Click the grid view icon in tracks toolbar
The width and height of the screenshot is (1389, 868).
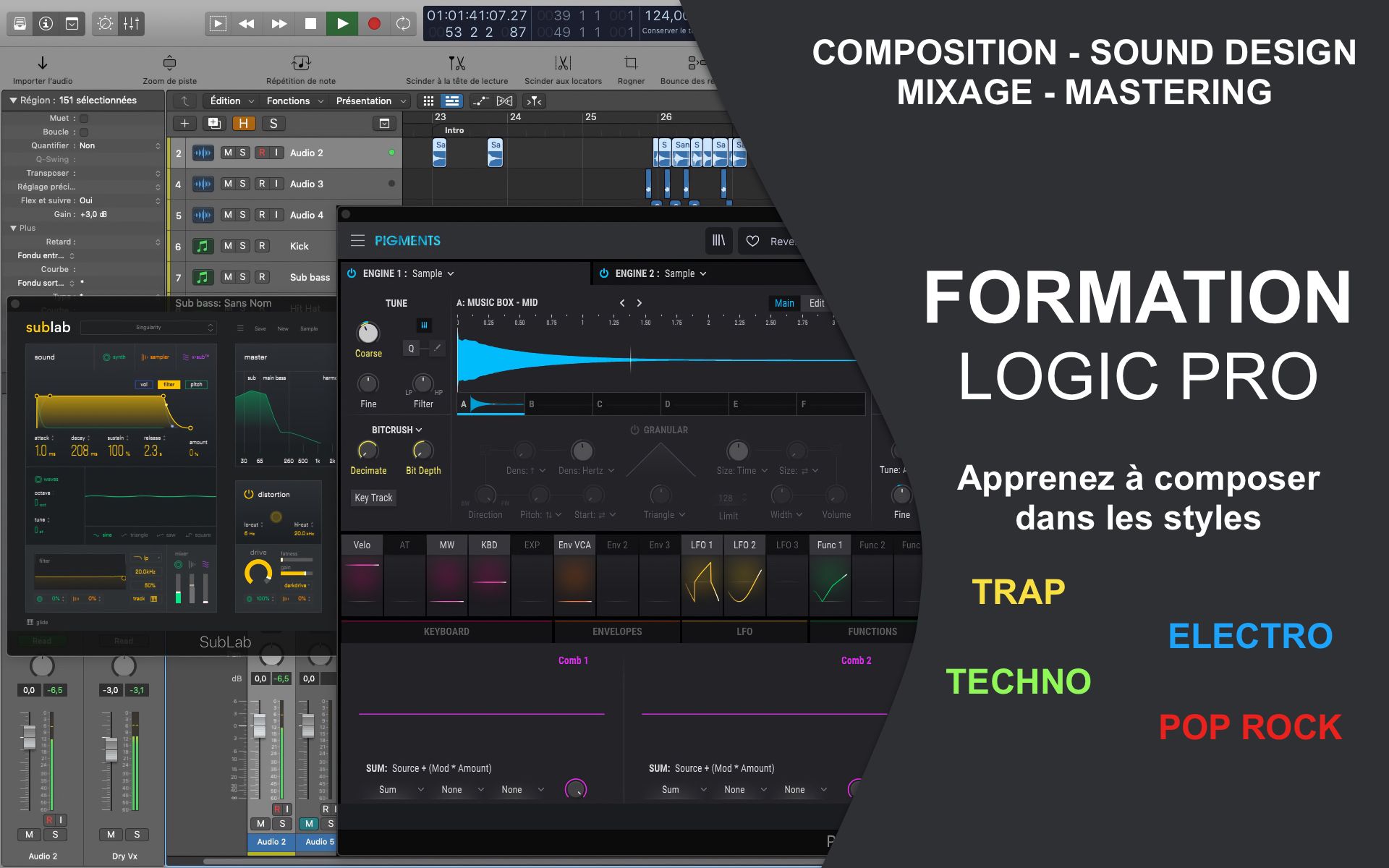428,101
